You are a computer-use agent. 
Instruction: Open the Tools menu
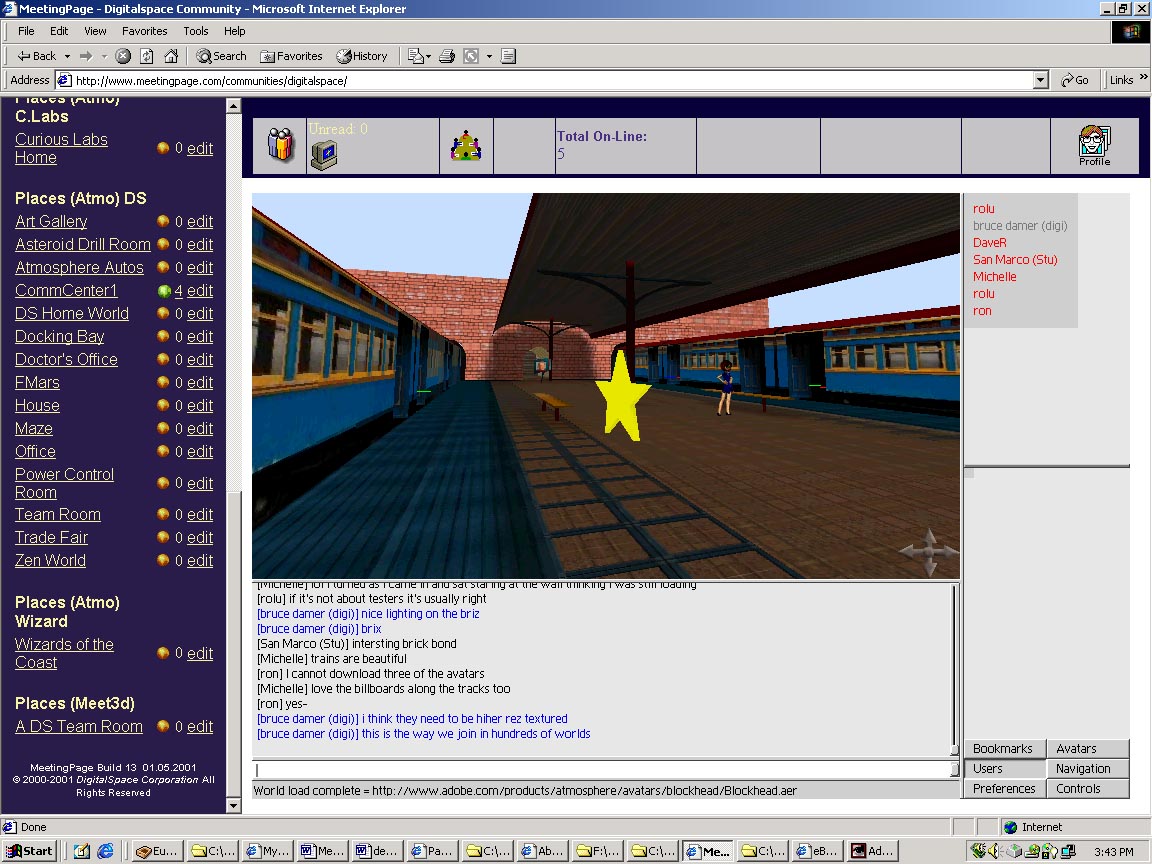pos(196,31)
